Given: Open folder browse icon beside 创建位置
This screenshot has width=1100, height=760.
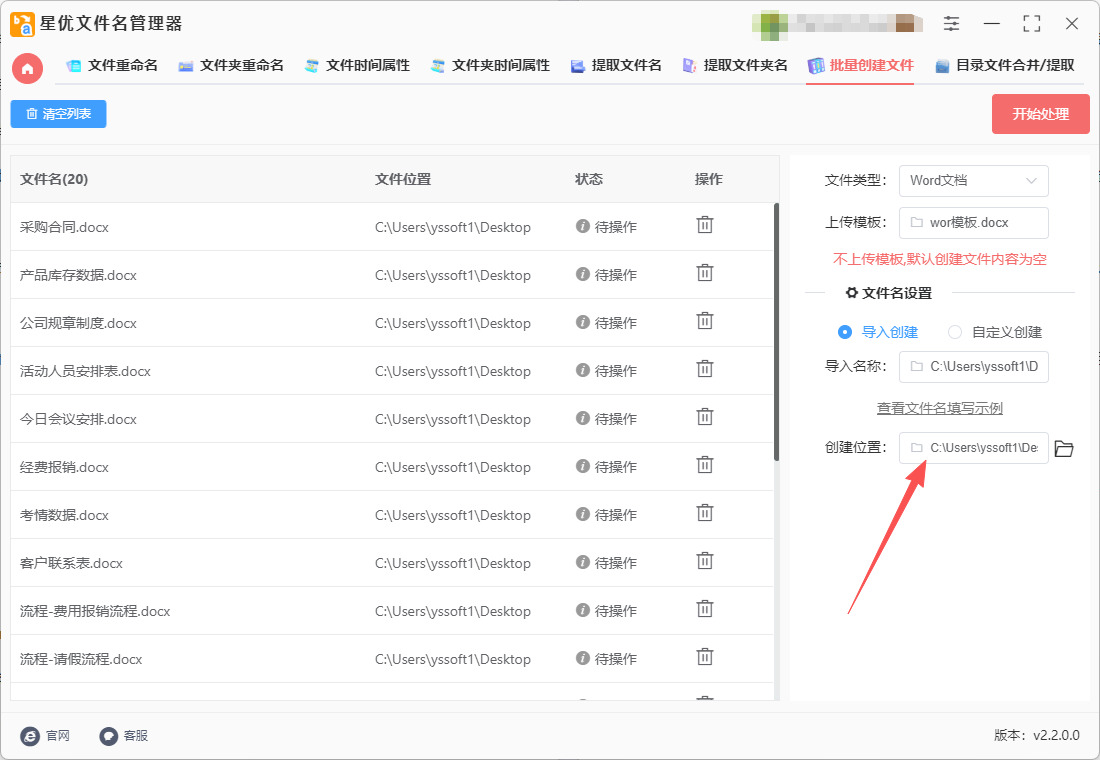Looking at the screenshot, I should pyautogui.click(x=1064, y=449).
